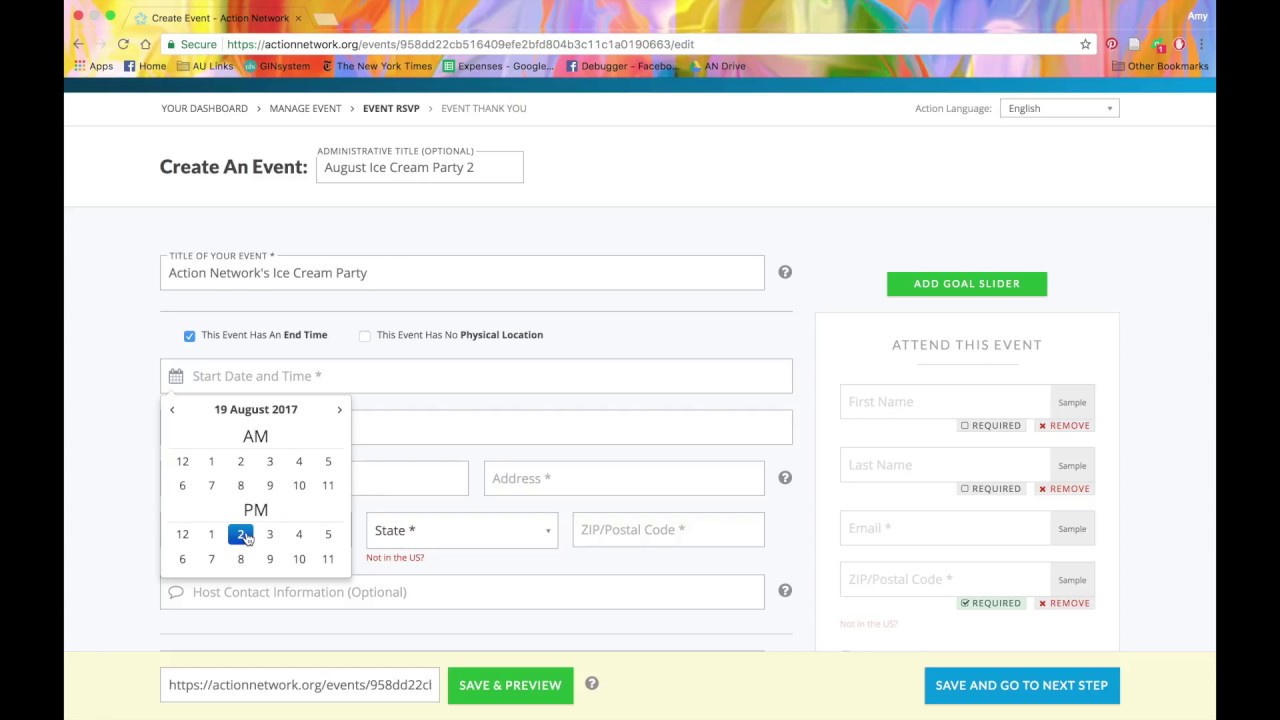Select 12 AM in the time picker
Image resolution: width=1280 pixels, height=720 pixels.
[182, 461]
